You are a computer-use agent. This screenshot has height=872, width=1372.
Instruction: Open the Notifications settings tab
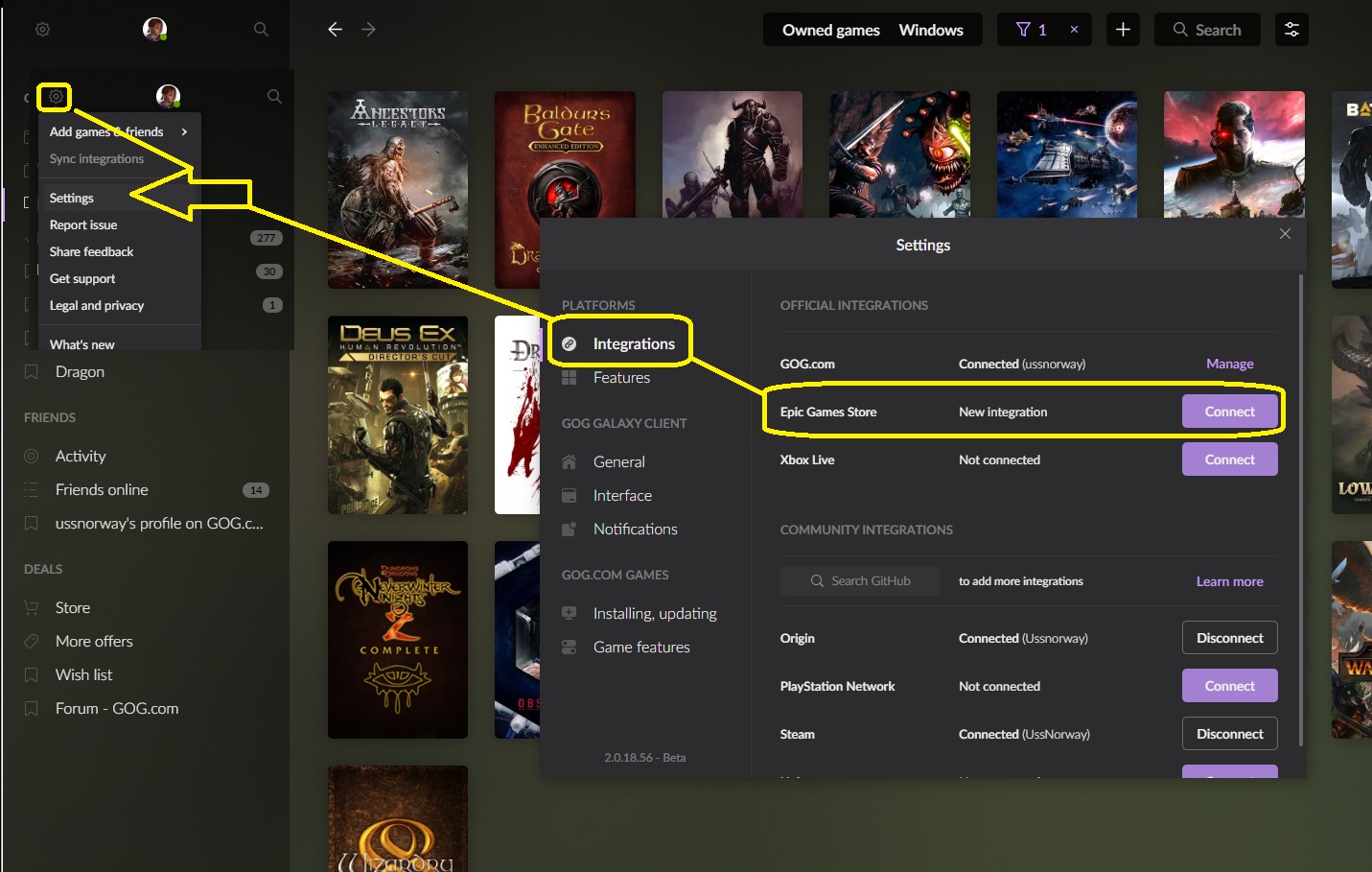click(636, 530)
